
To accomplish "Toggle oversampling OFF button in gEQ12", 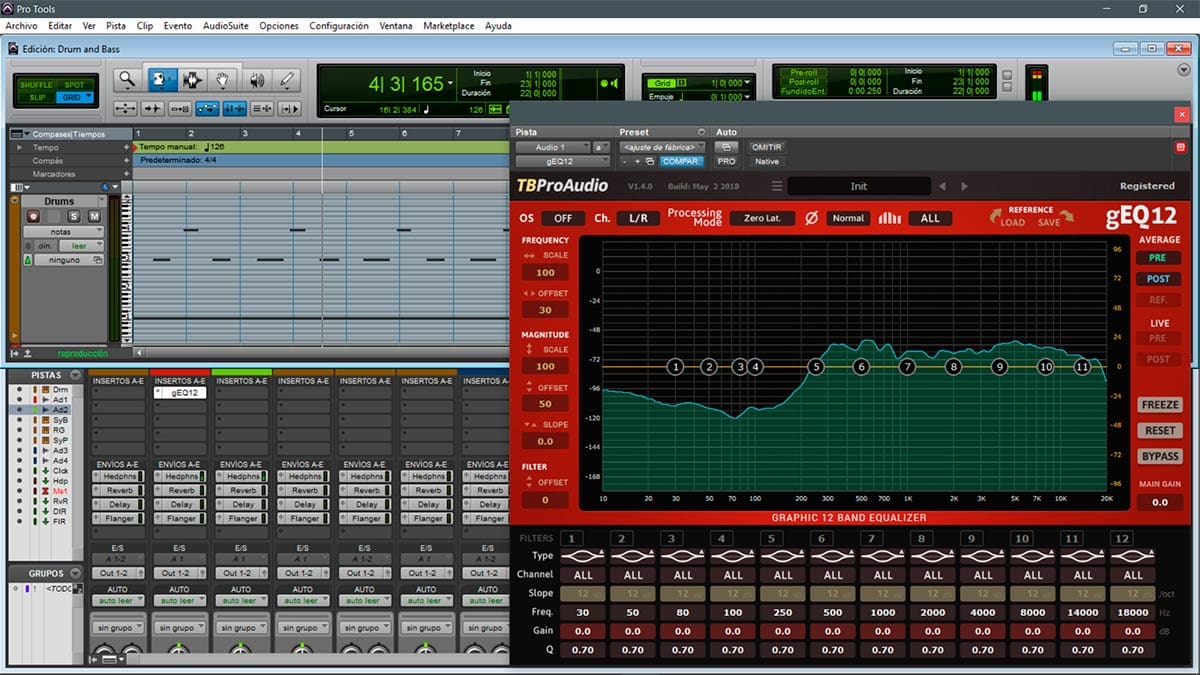I will click(563, 218).
